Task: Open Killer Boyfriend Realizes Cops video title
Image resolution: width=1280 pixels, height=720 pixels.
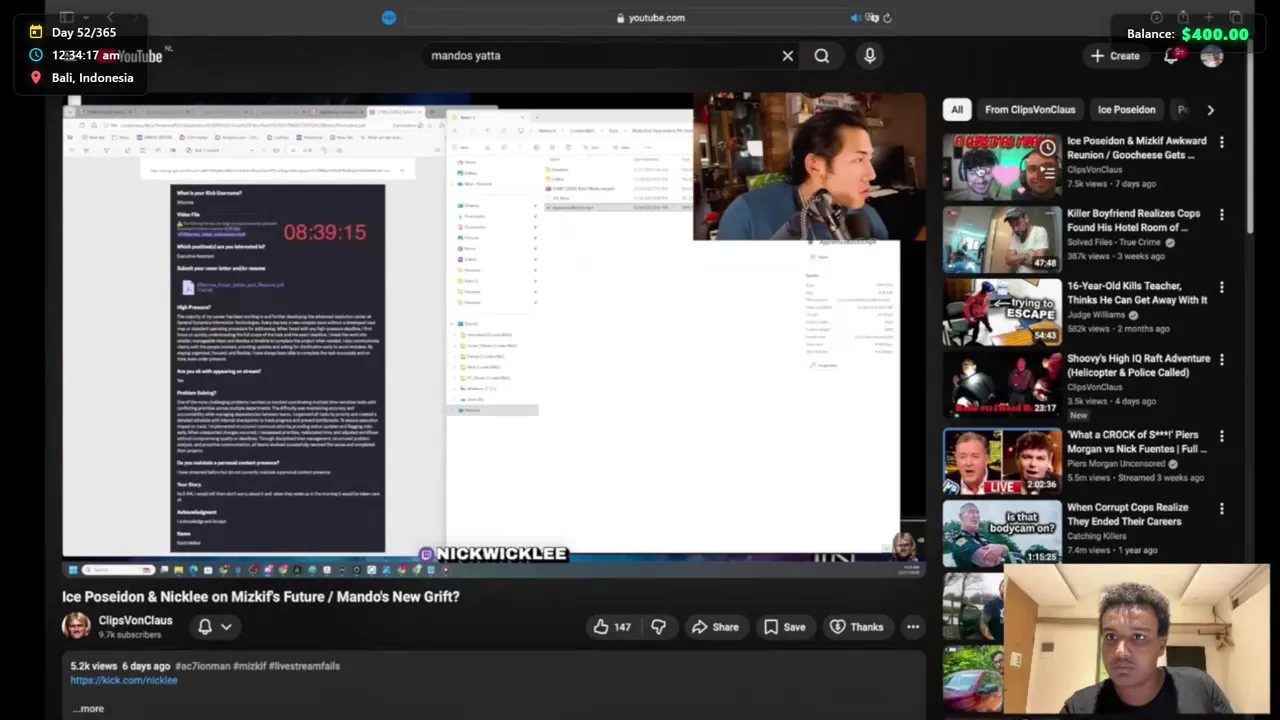Action: [x=1134, y=220]
